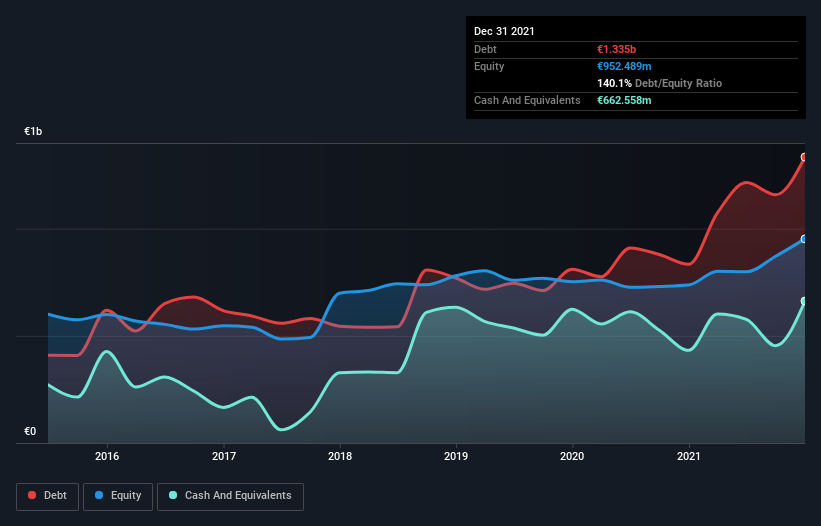
Task: Click the 2017 x-axis label
Action: [224, 456]
